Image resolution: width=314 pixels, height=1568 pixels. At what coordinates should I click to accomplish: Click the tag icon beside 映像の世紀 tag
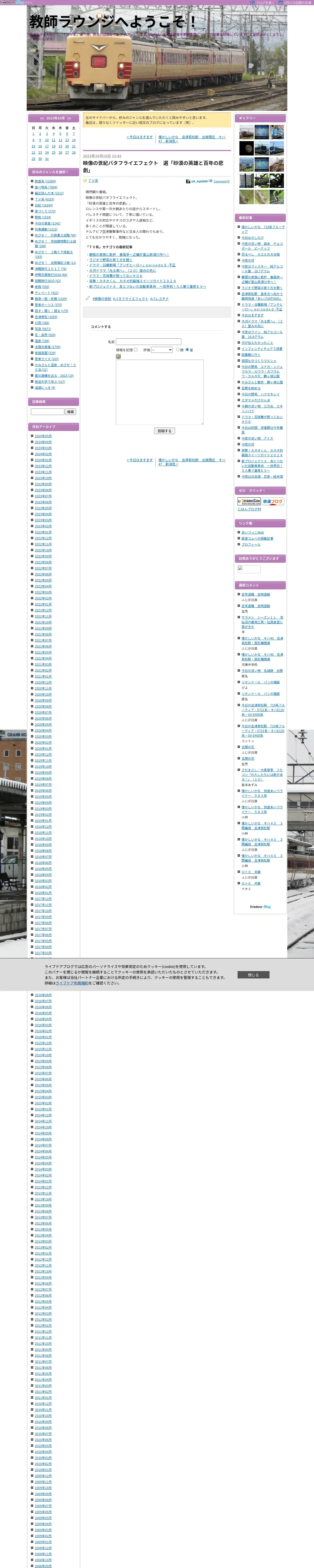click(88, 298)
